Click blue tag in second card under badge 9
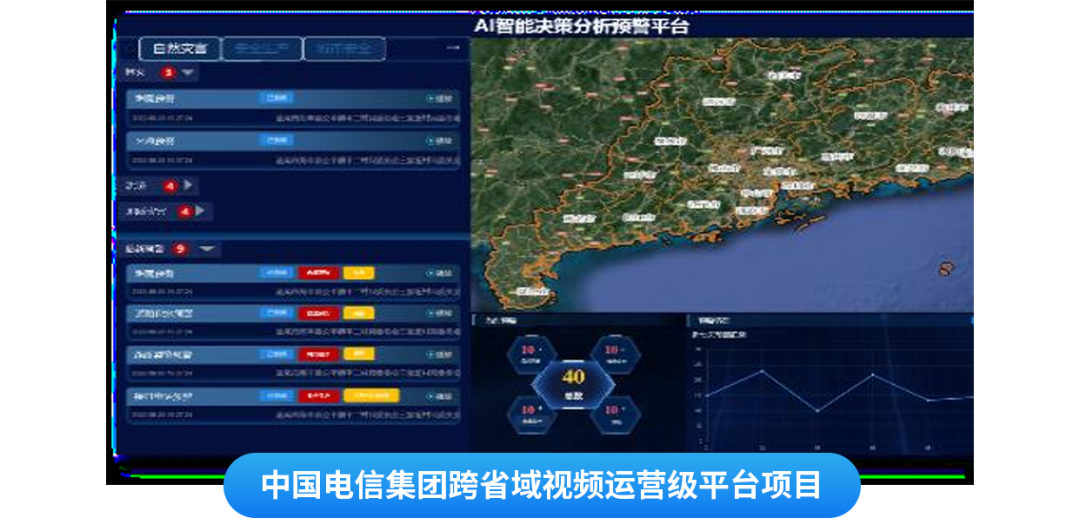The height and width of the screenshot is (518, 1080). (276, 313)
